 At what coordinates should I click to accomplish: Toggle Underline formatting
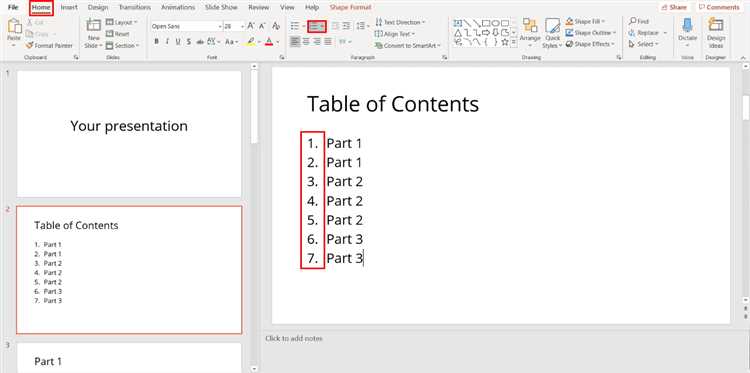pyautogui.click(x=178, y=42)
